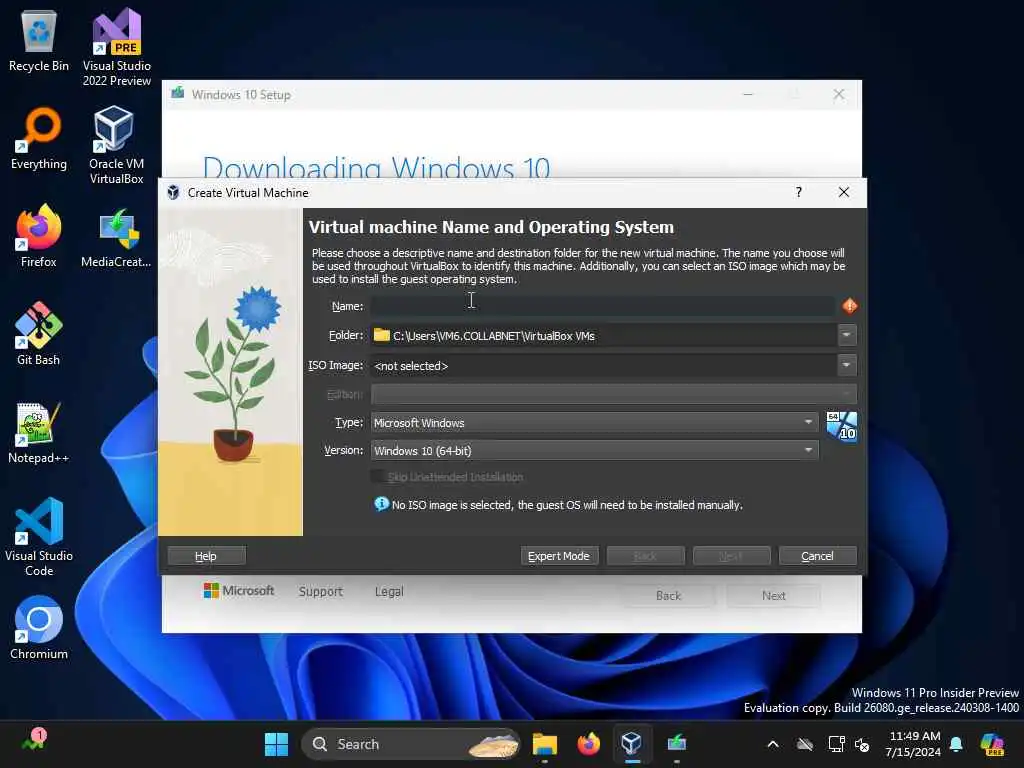Open the disabled Edition dropdown
This screenshot has width=1024, height=768.
613,394
